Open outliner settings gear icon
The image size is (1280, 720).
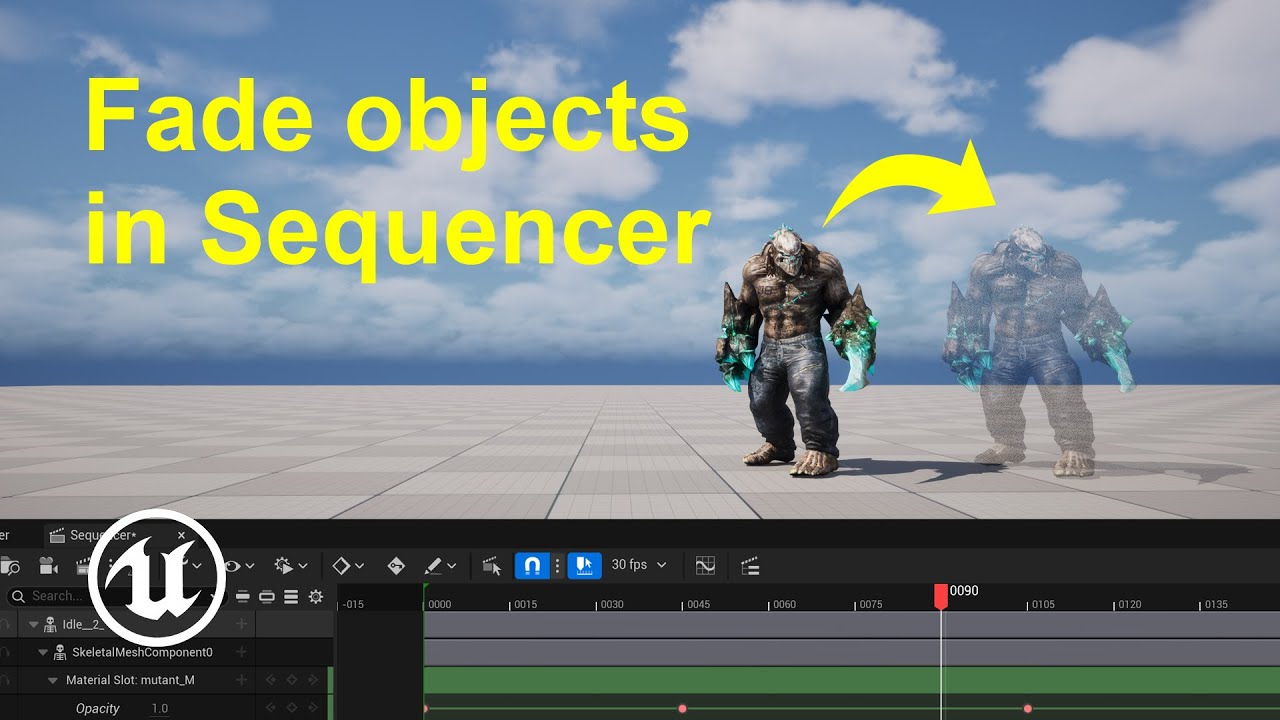tap(316, 597)
